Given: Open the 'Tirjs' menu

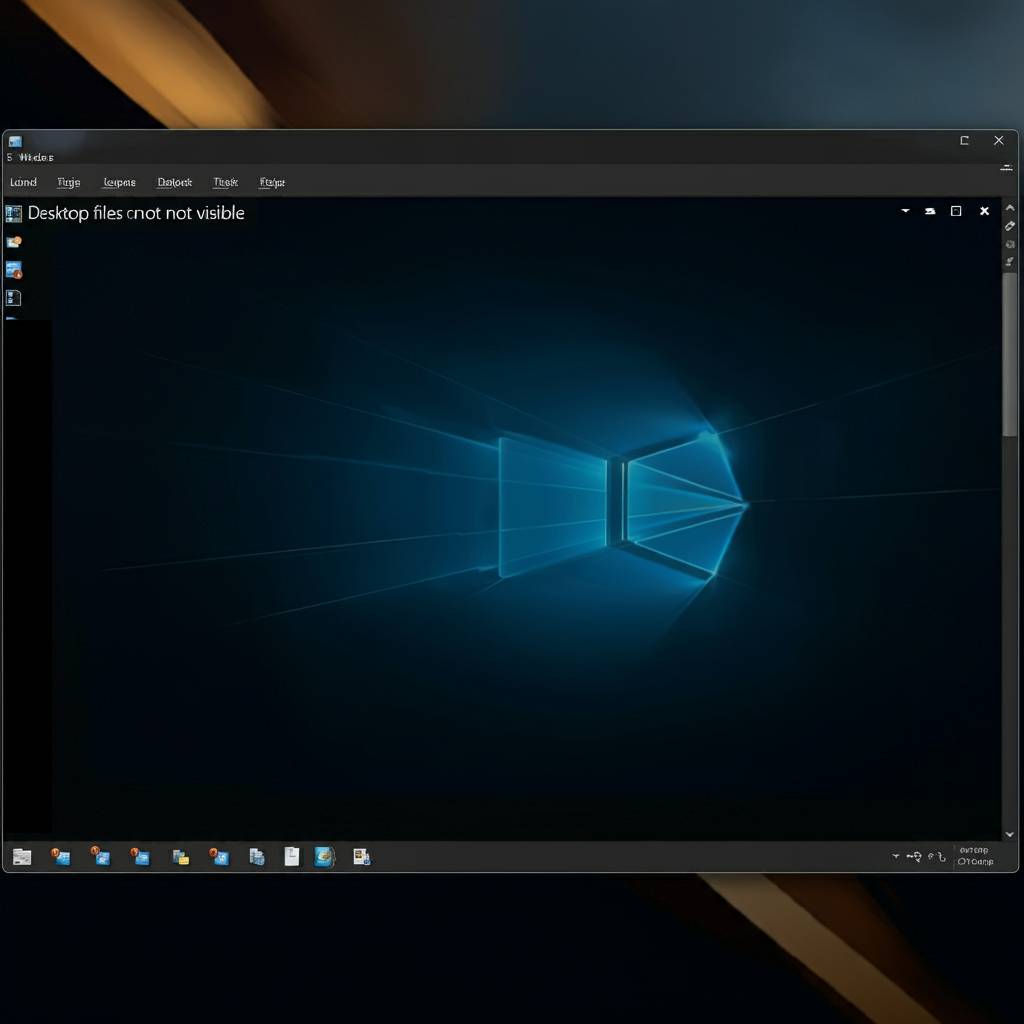Looking at the screenshot, I should pyautogui.click(x=69, y=182).
